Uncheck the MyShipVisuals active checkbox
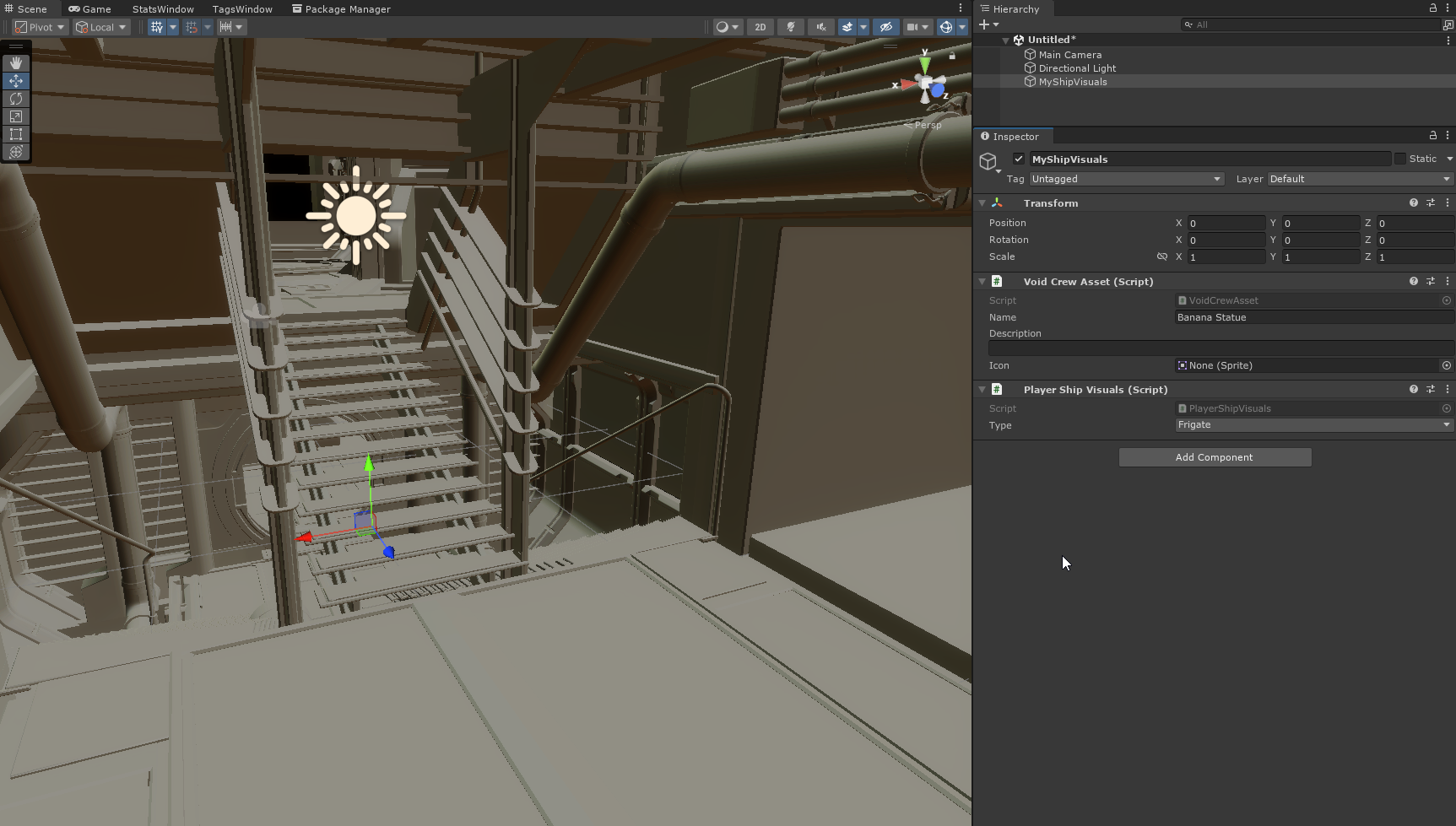This screenshot has width=1456, height=826. (1019, 159)
